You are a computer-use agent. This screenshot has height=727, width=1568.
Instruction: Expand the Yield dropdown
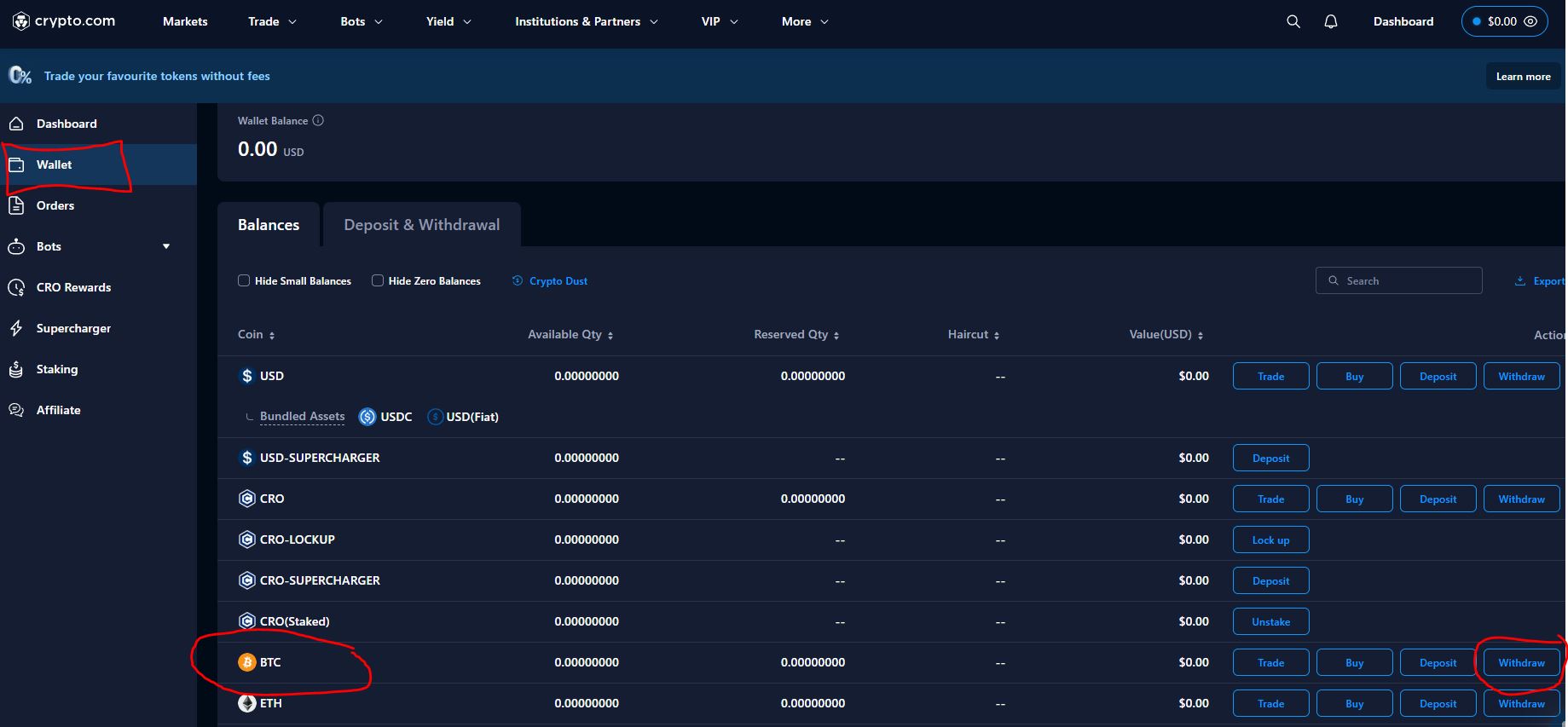(x=448, y=21)
